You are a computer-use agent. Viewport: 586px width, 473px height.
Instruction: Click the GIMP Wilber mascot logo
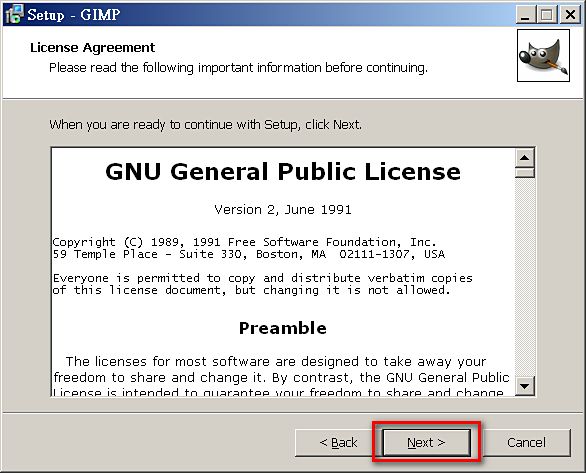click(543, 56)
